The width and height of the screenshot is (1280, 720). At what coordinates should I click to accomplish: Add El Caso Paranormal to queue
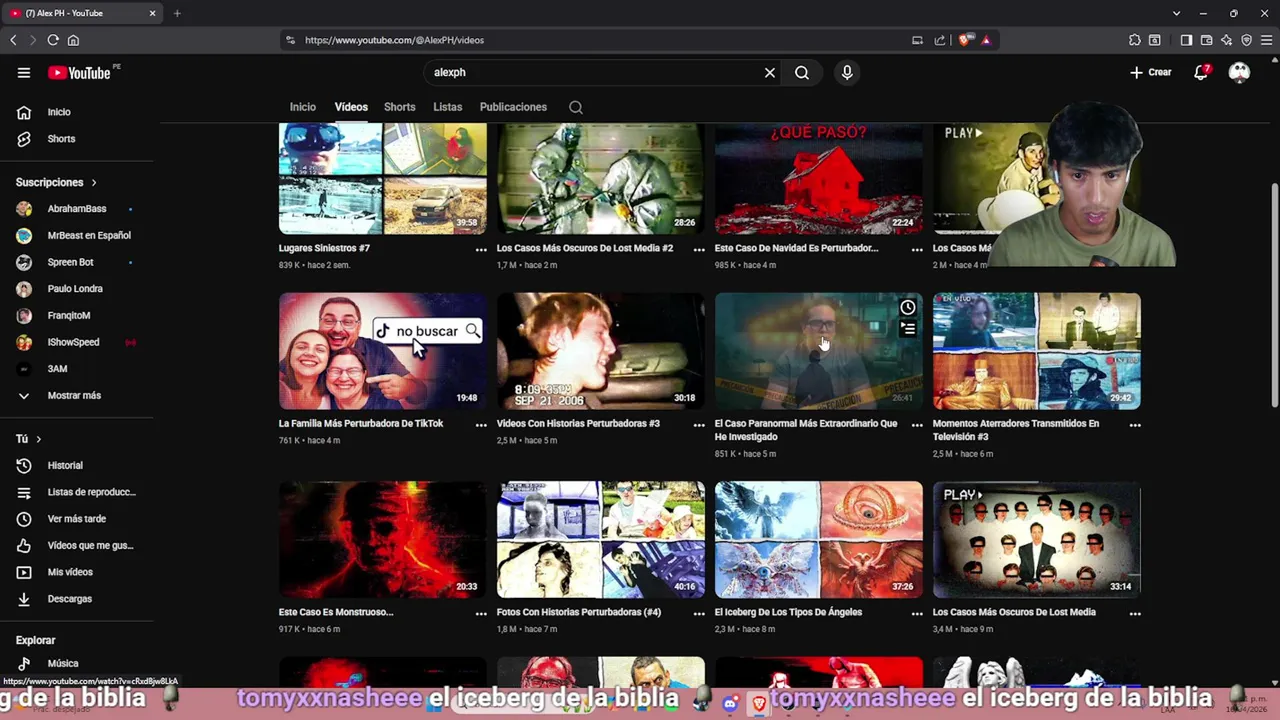point(907,329)
